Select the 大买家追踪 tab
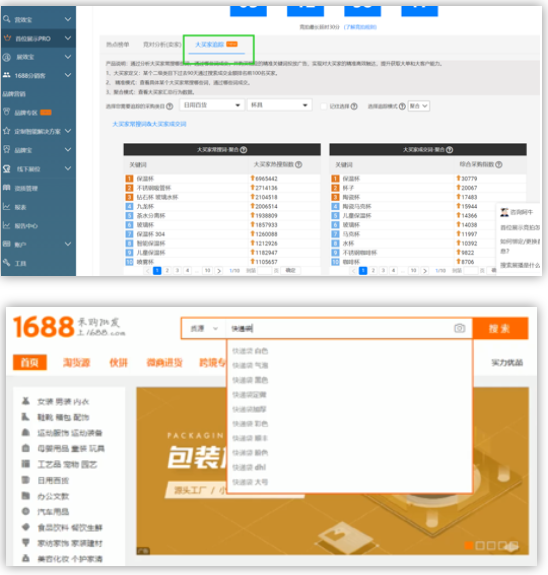Image resolution: width=548 pixels, height=575 pixels. pyautogui.click(x=216, y=44)
